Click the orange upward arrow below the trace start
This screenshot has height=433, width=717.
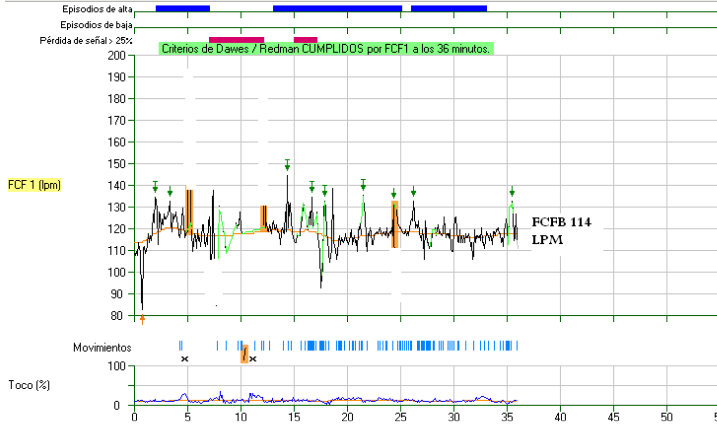[142, 319]
